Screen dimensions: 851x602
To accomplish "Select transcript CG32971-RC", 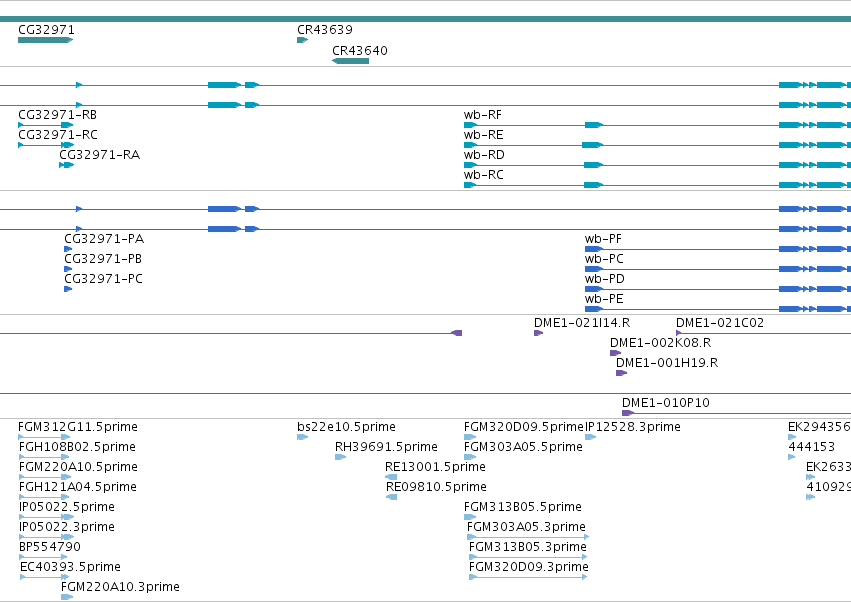I will pos(58,135).
